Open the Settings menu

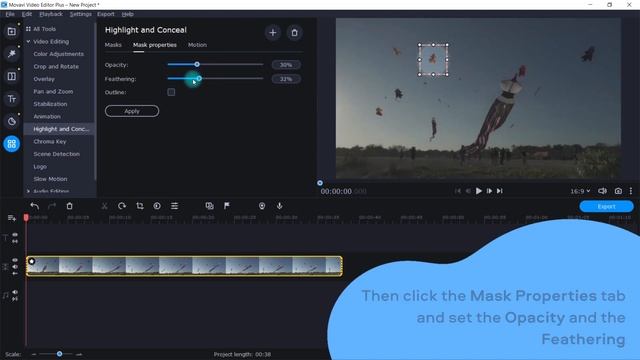(x=80, y=14)
